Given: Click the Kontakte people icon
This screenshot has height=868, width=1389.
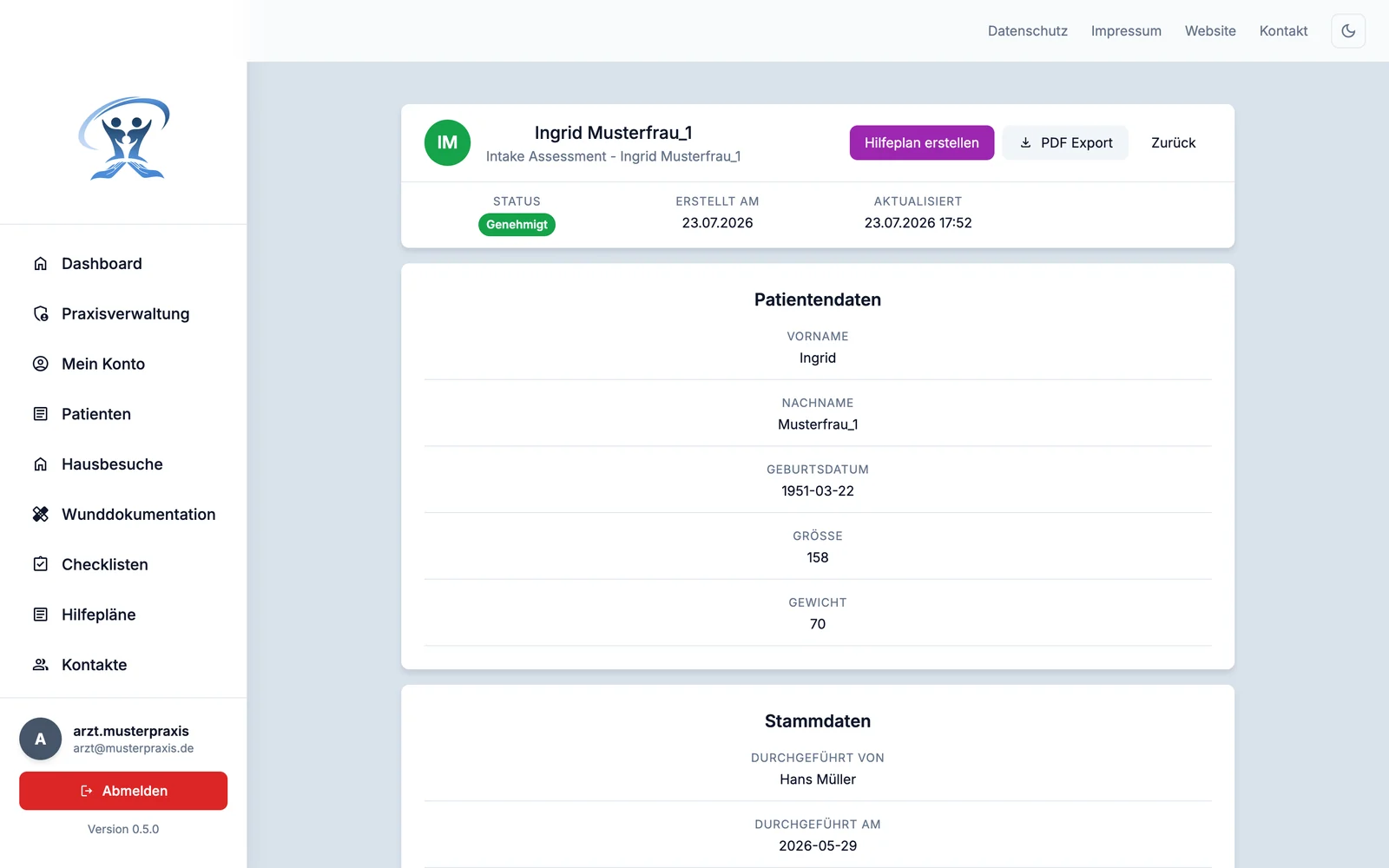Looking at the screenshot, I should click(41, 665).
